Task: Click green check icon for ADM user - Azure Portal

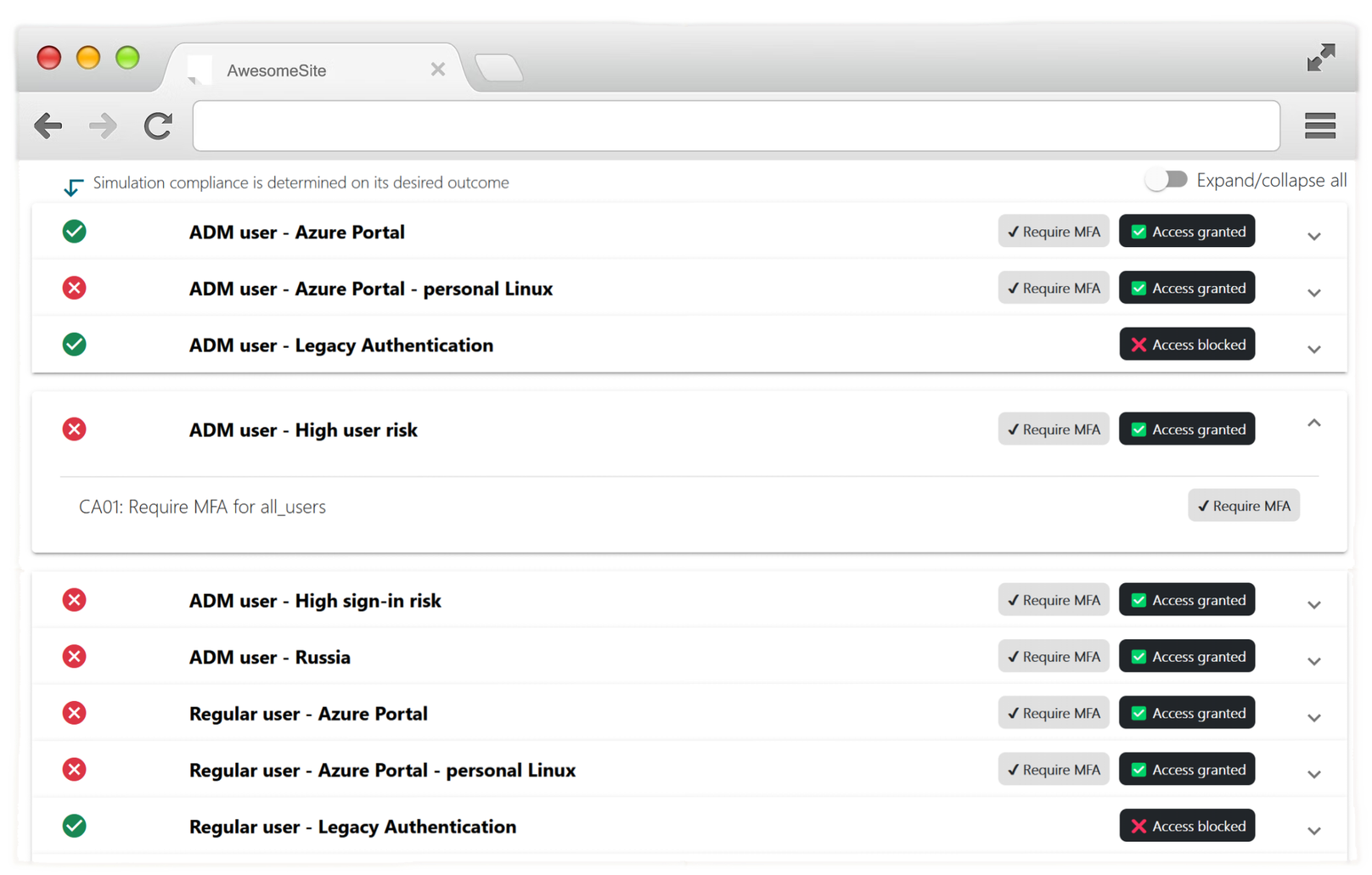Action: [x=75, y=232]
